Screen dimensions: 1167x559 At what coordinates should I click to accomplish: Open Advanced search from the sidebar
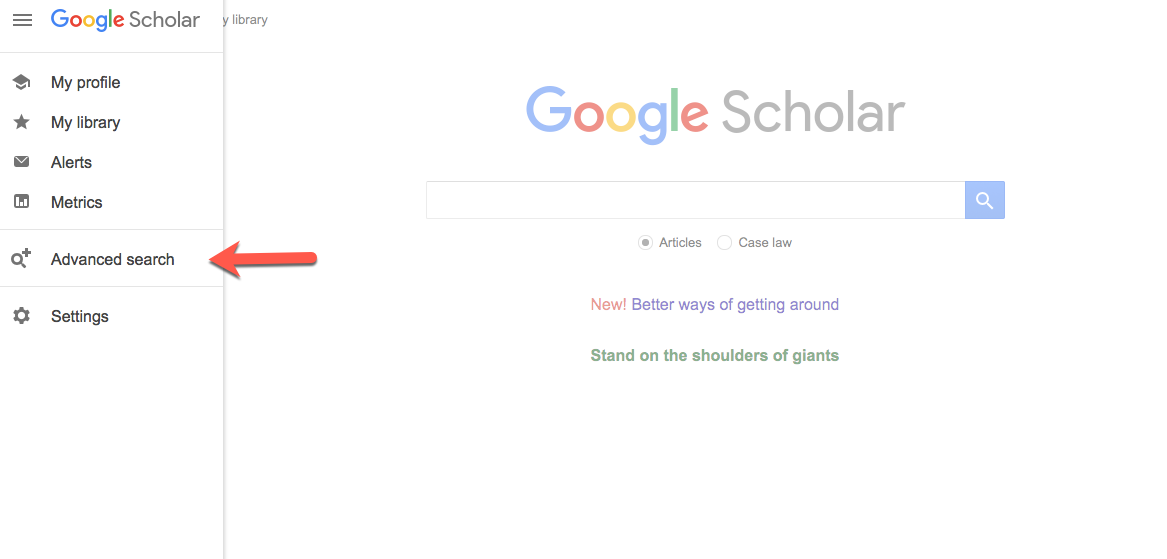tap(112, 259)
